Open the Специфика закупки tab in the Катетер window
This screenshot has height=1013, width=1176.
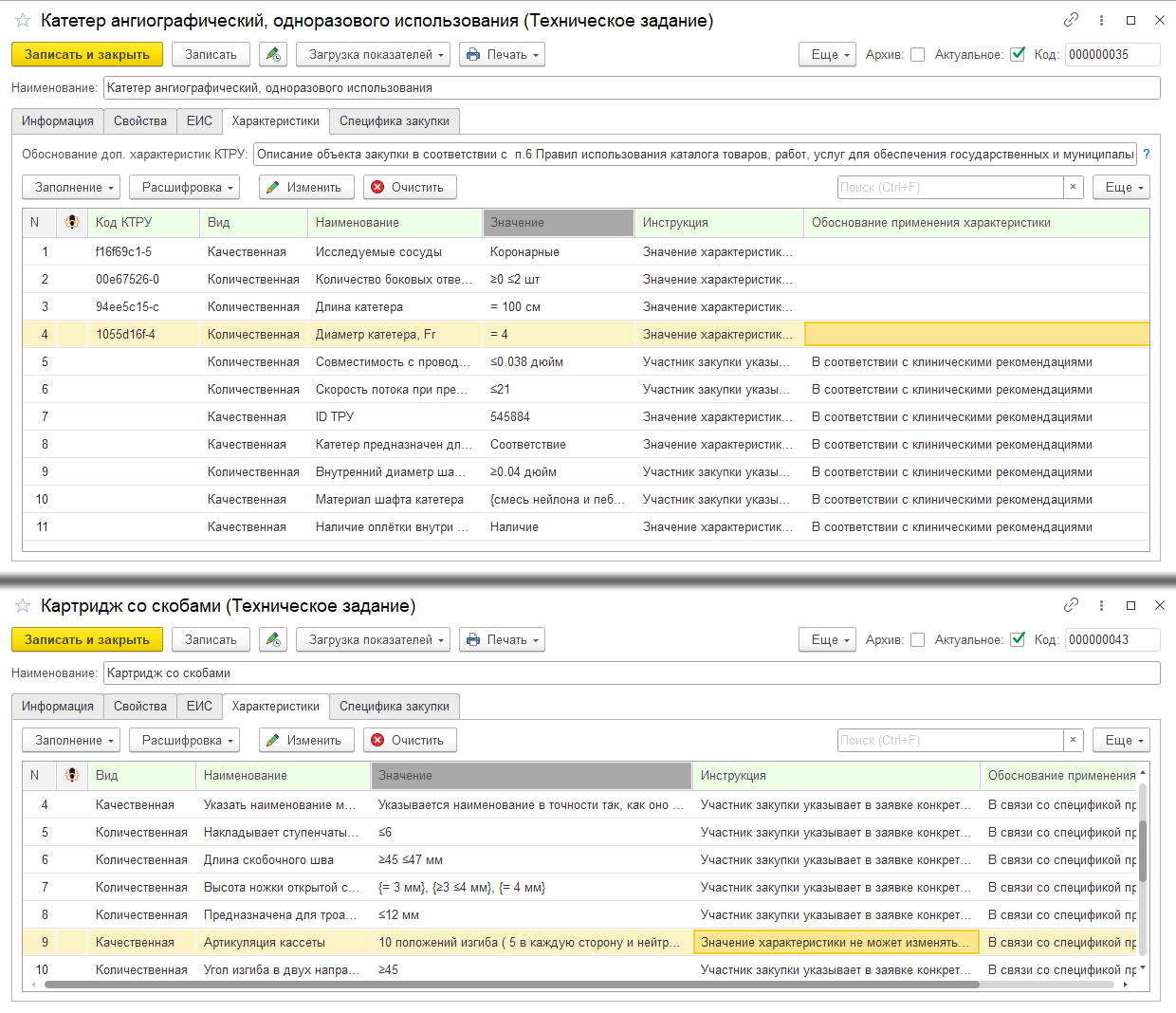click(395, 121)
